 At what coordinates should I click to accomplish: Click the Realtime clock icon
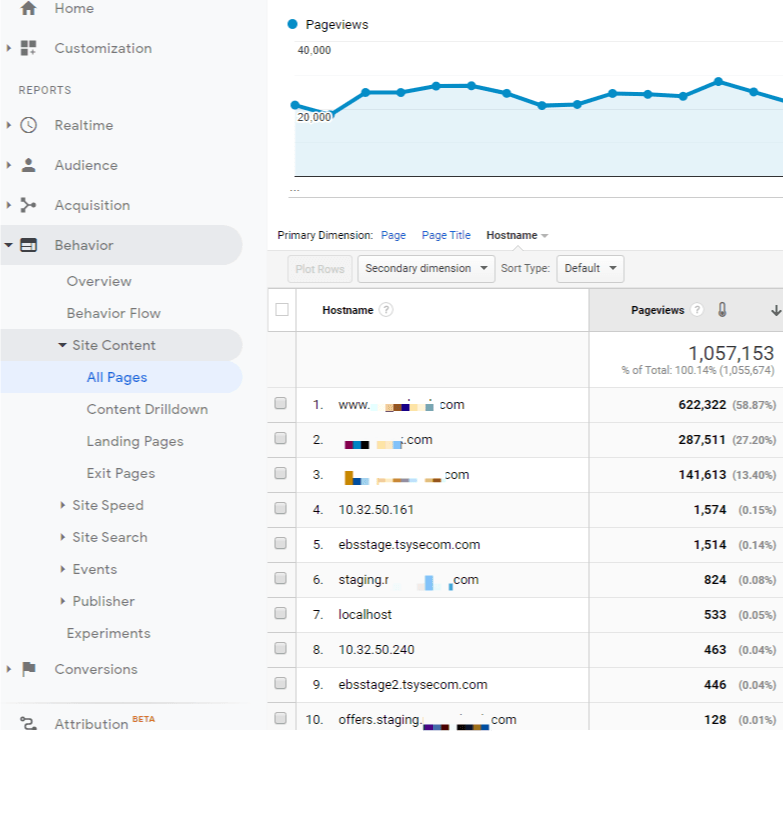pyautogui.click(x=28, y=125)
